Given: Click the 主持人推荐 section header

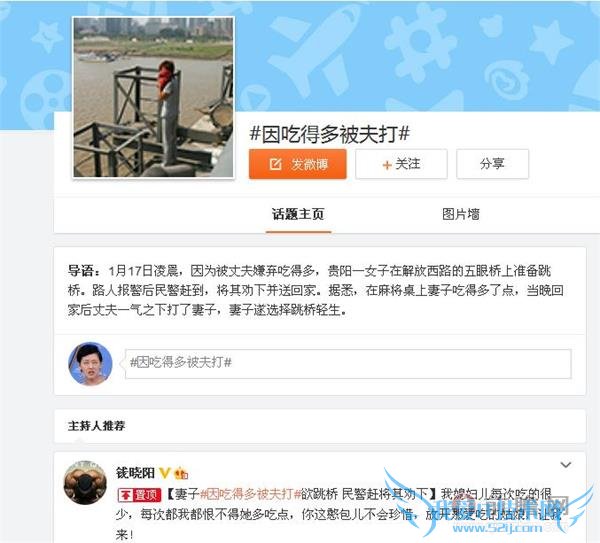Looking at the screenshot, I should pyautogui.click(x=96, y=426).
